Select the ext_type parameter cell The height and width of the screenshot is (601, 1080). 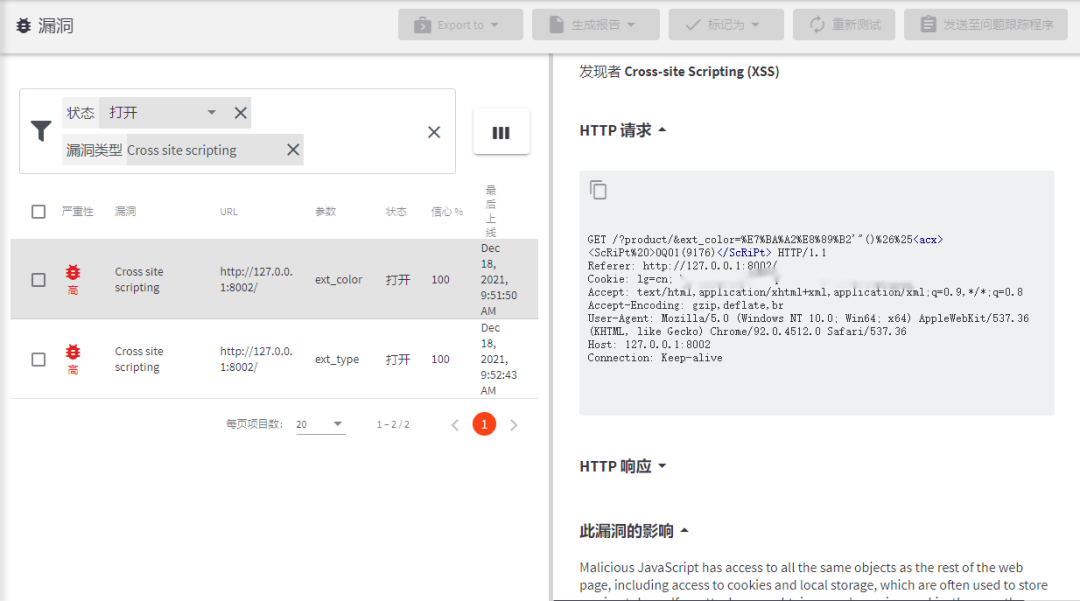[337, 359]
